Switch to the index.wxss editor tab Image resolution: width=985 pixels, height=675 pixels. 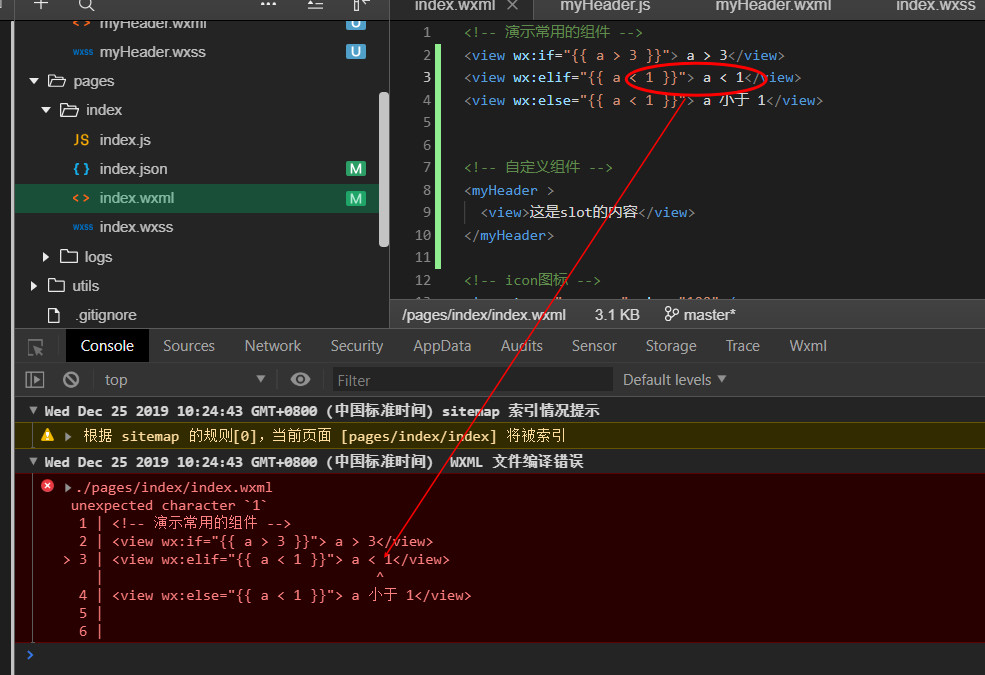(x=935, y=6)
